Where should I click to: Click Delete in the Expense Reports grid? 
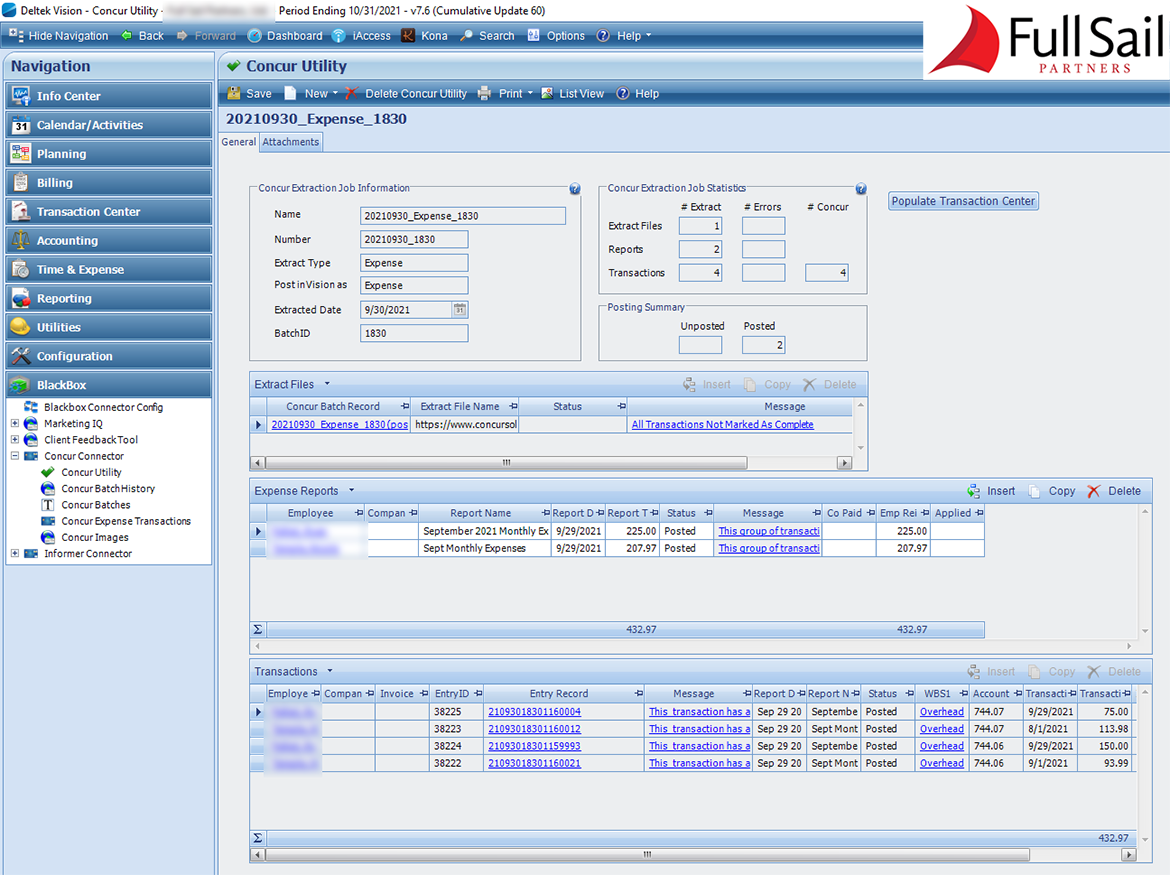tap(1113, 491)
